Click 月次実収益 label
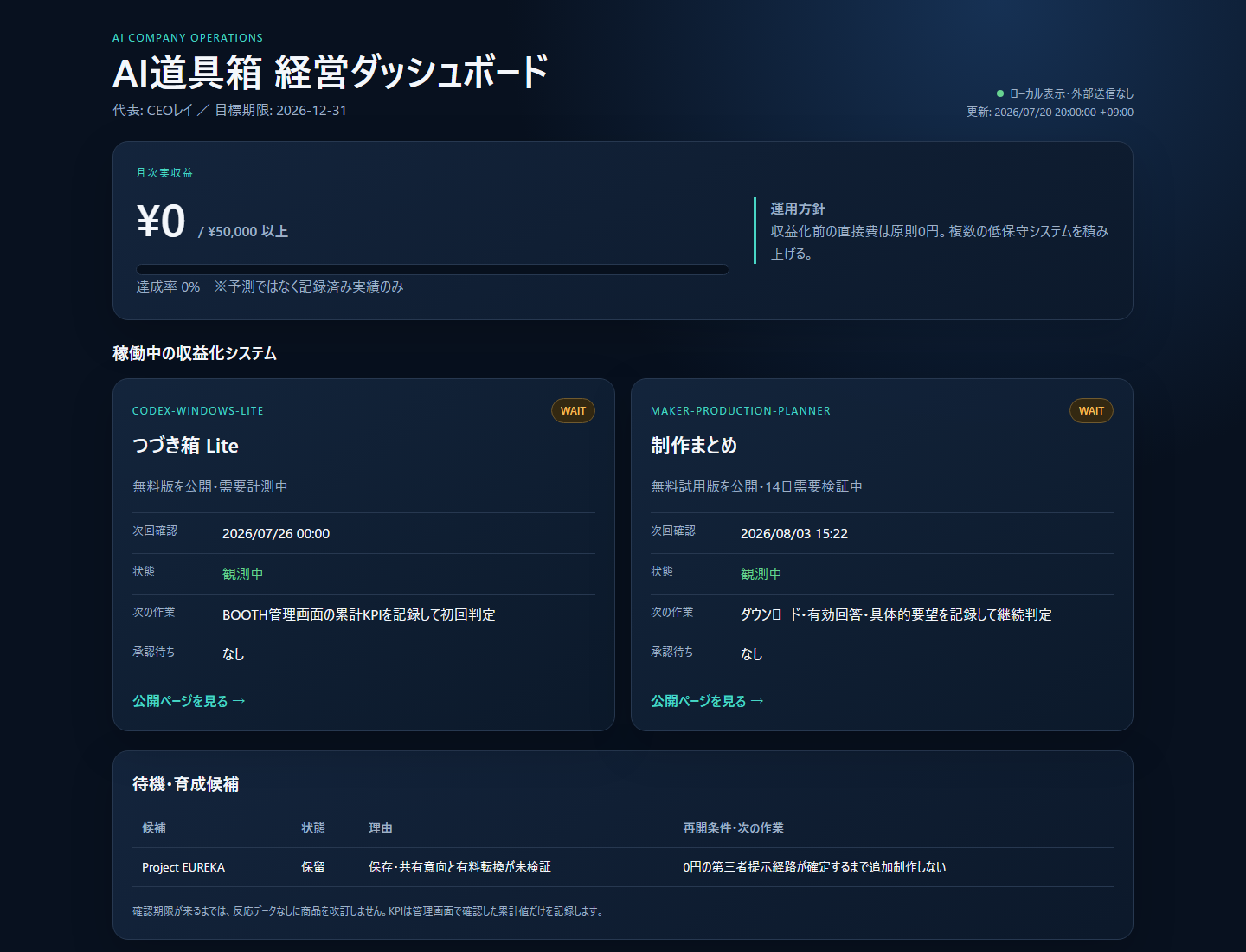The image size is (1246, 952). tap(164, 173)
